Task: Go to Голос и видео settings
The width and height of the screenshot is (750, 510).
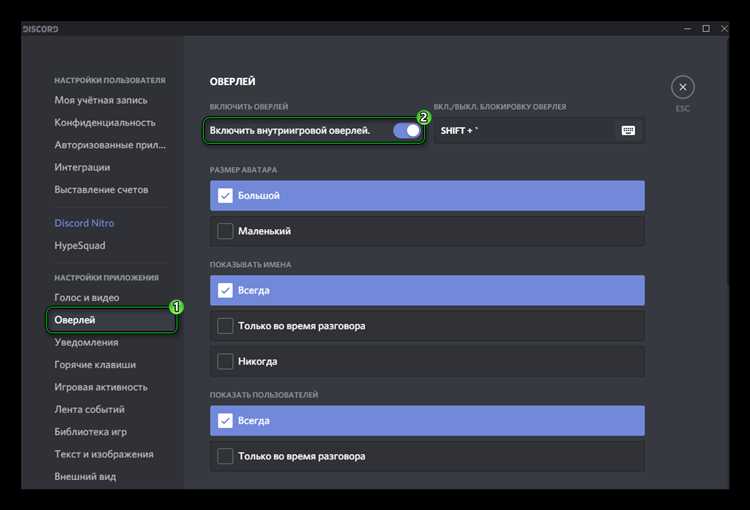Action: click(x=87, y=298)
